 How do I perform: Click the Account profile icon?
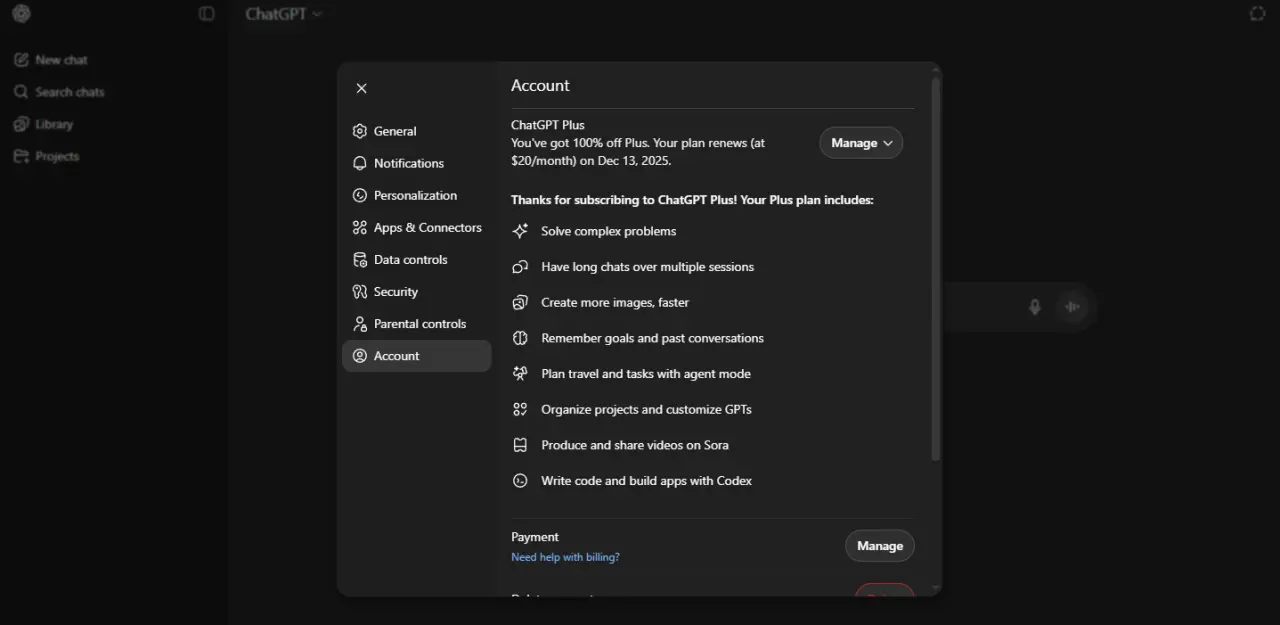(360, 356)
